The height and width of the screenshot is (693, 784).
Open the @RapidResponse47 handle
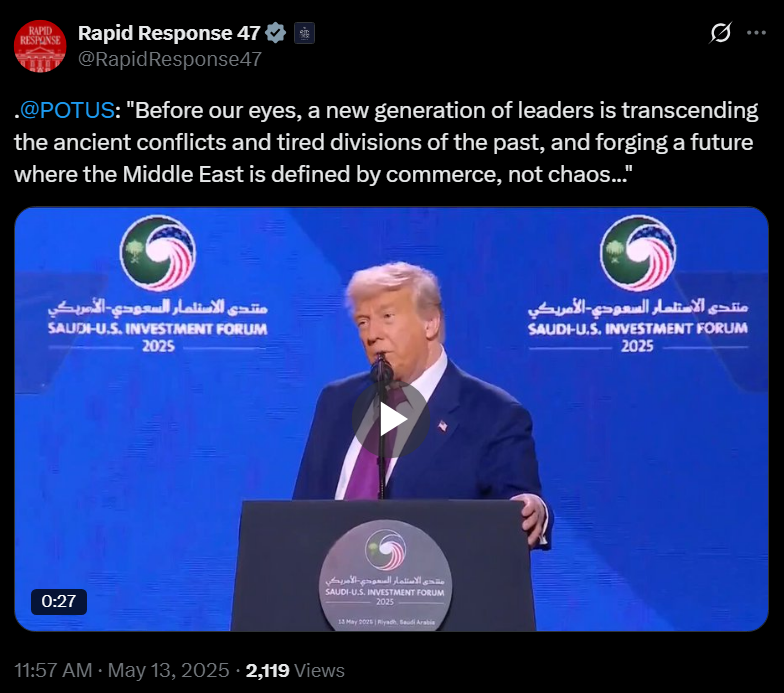(x=170, y=59)
